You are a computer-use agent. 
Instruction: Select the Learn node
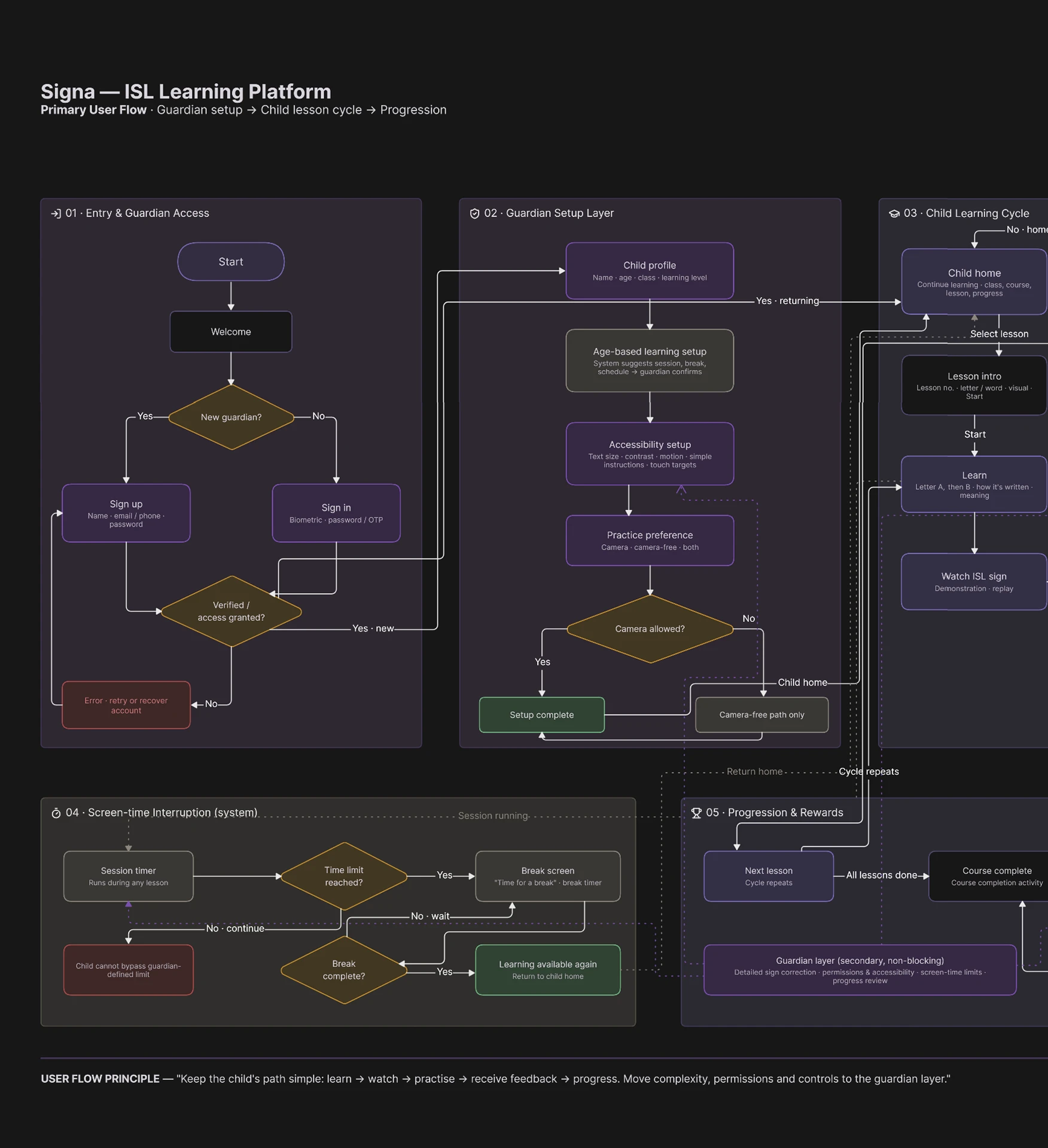(x=974, y=485)
